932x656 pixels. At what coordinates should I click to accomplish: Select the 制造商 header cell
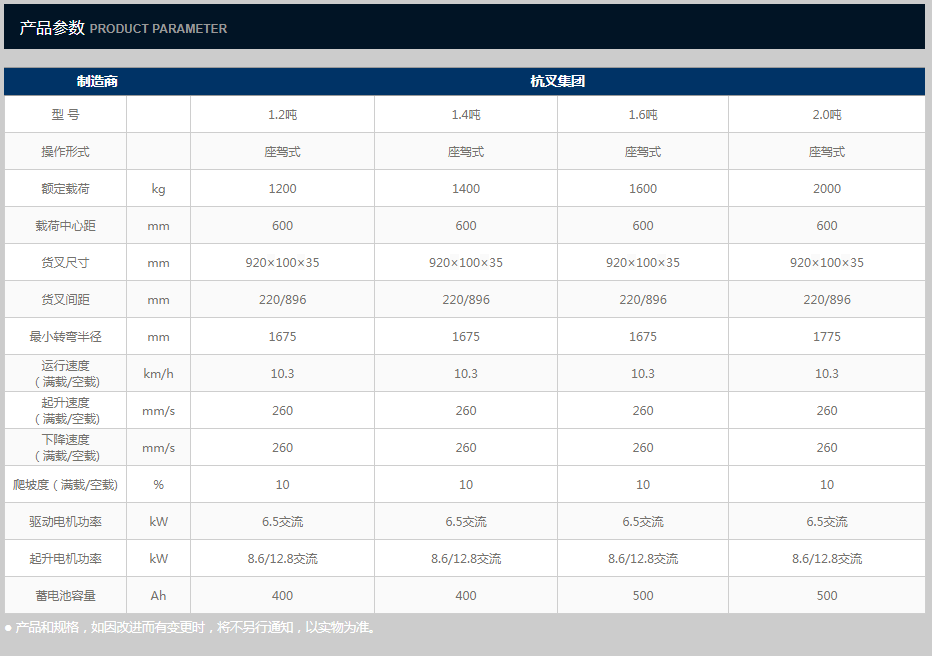(x=97, y=81)
